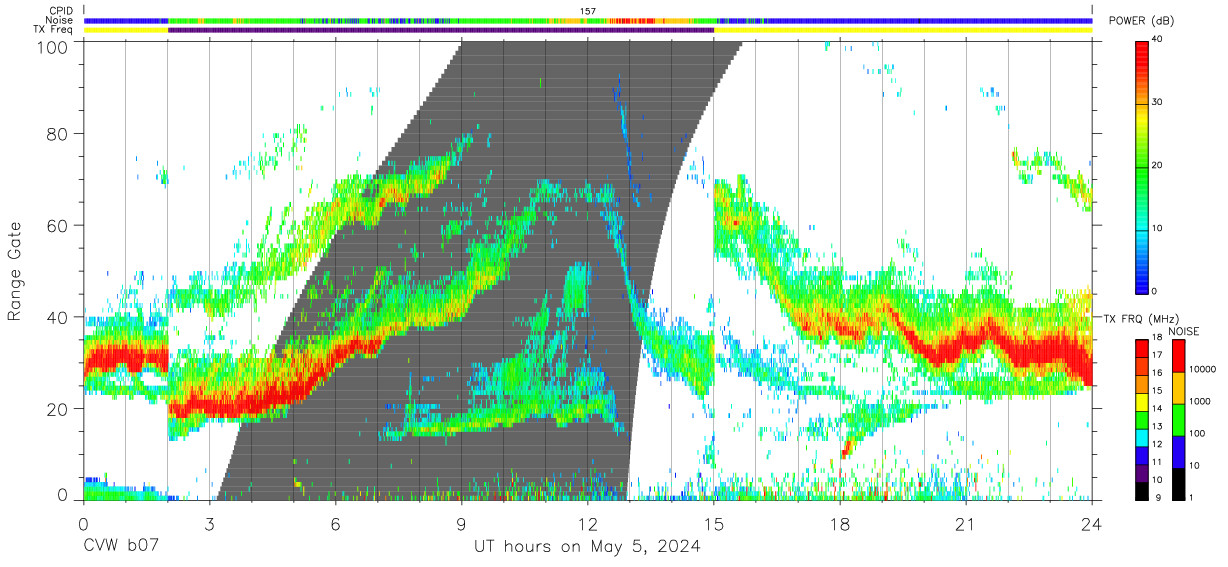Viewport: 1228px width, 567px height.
Task: Click the y-axis tick label "60"
Action: click(x=59, y=225)
